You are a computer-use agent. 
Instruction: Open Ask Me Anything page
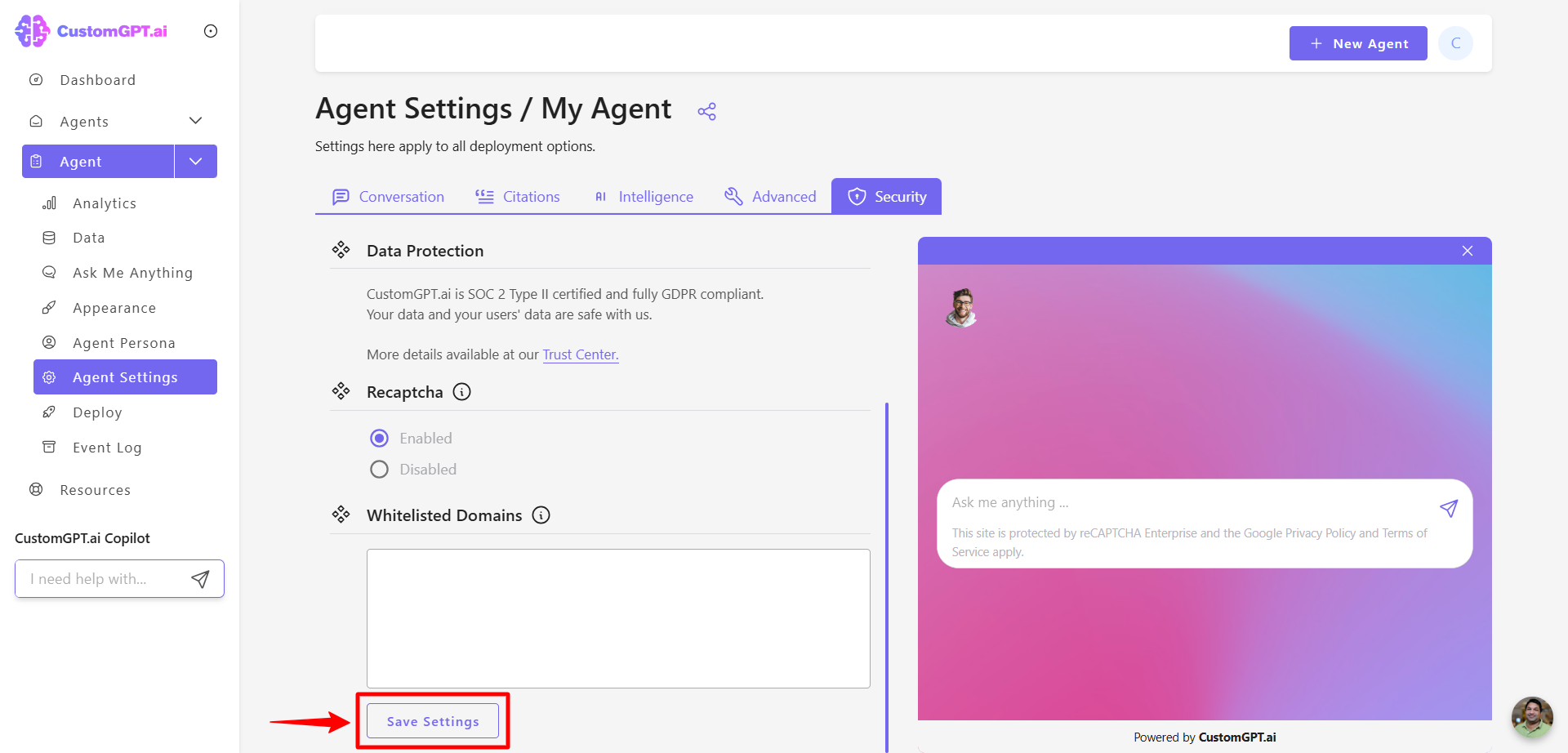132,273
